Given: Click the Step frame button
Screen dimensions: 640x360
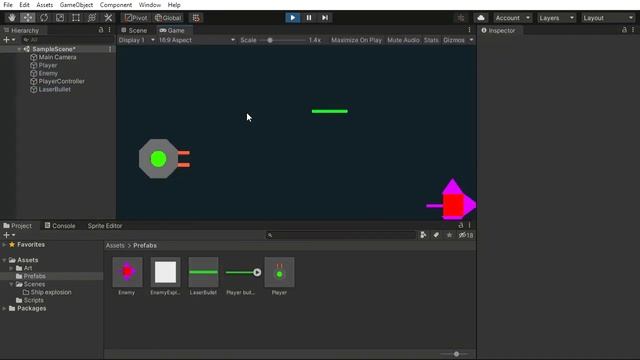Looking at the screenshot, I should pyautogui.click(x=325, y=18).
